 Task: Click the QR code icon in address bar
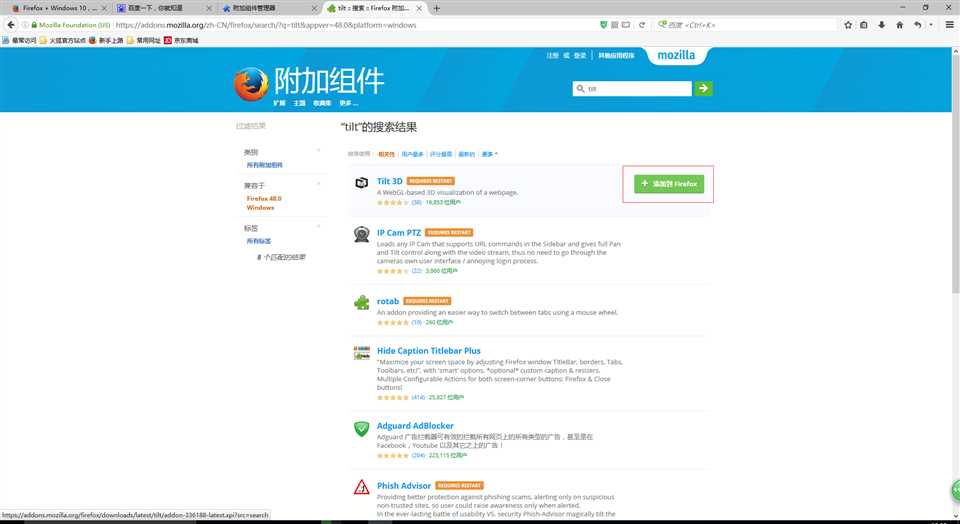coord(615,25)
